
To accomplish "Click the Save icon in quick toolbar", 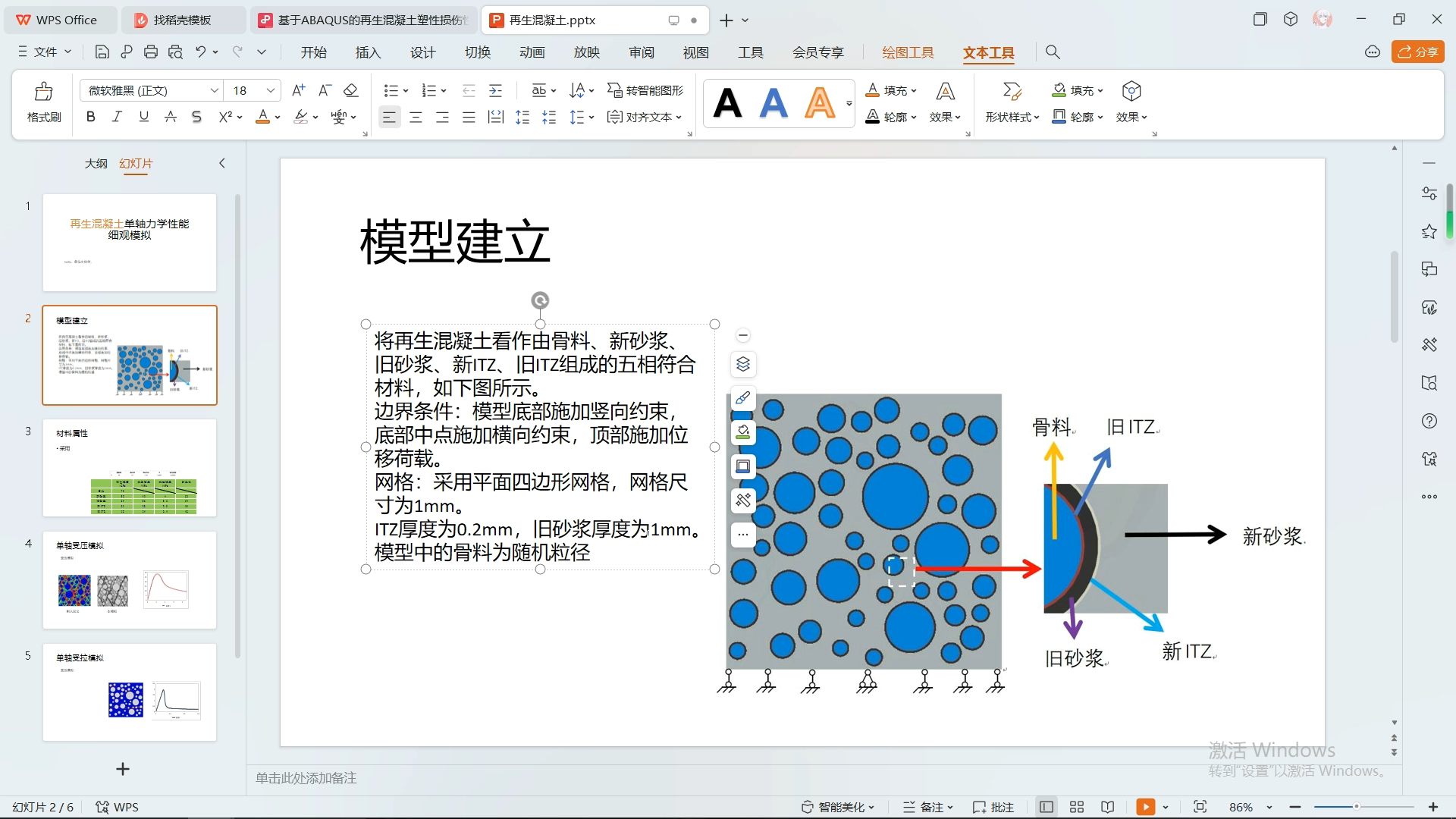I will point(102,52).
